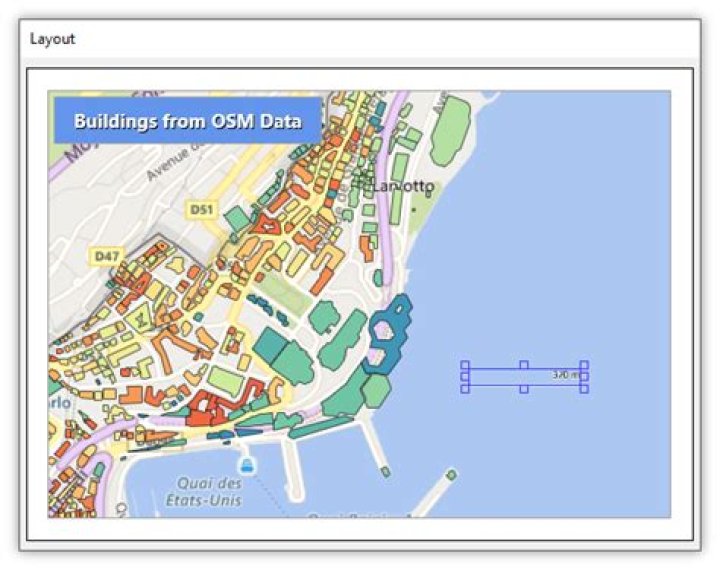
Task: Click the top-right handle of the scale bar
Action: pyautogui.click(x=584, y=366)
